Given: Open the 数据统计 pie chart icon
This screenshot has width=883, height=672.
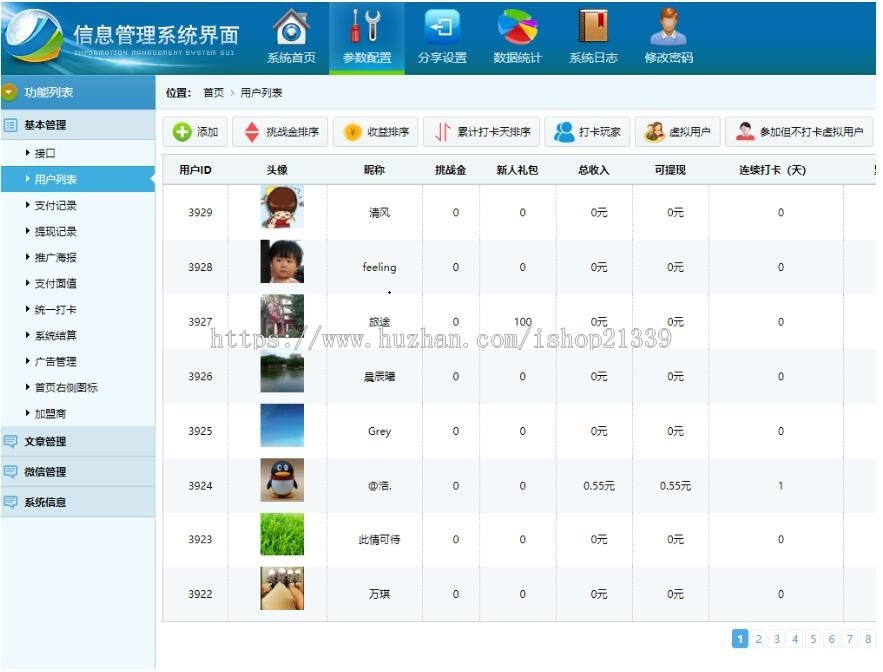Looking at the screenshot, I should (518, 26).
